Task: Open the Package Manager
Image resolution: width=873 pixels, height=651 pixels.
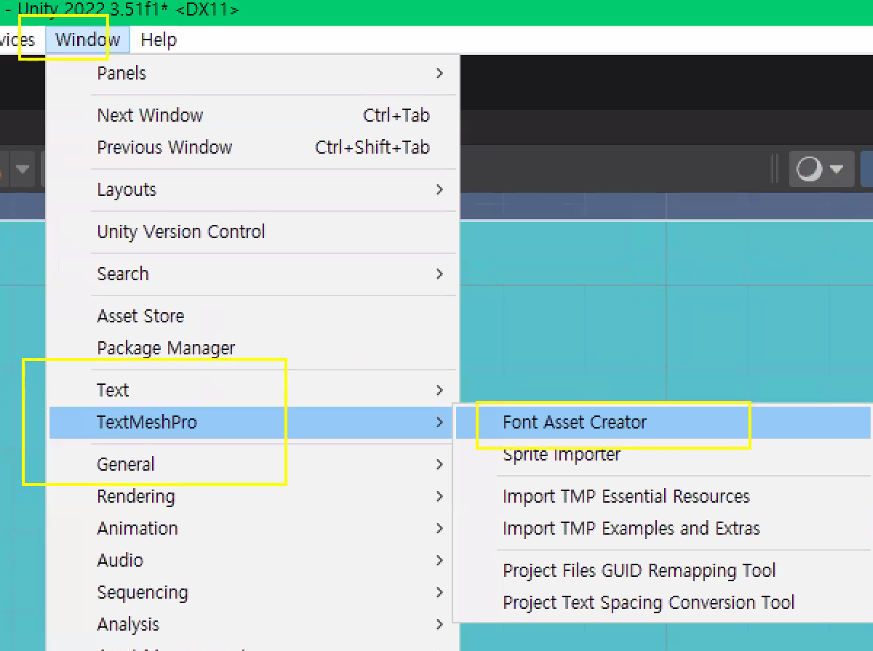Action: click(253, 348)
